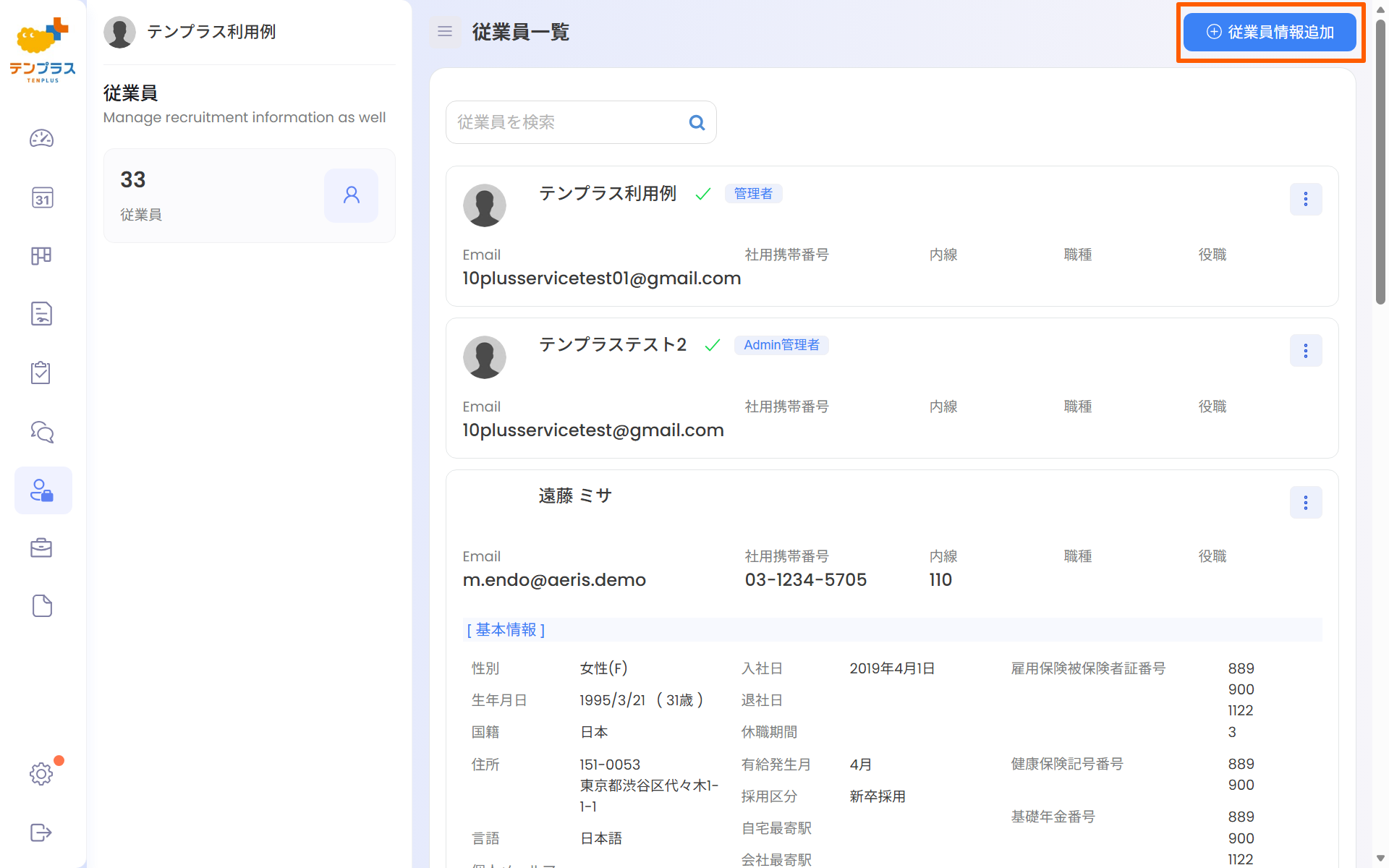Select the employees sidebar icon
Screen dimensions: 1389x868
(x=43, y=490)
